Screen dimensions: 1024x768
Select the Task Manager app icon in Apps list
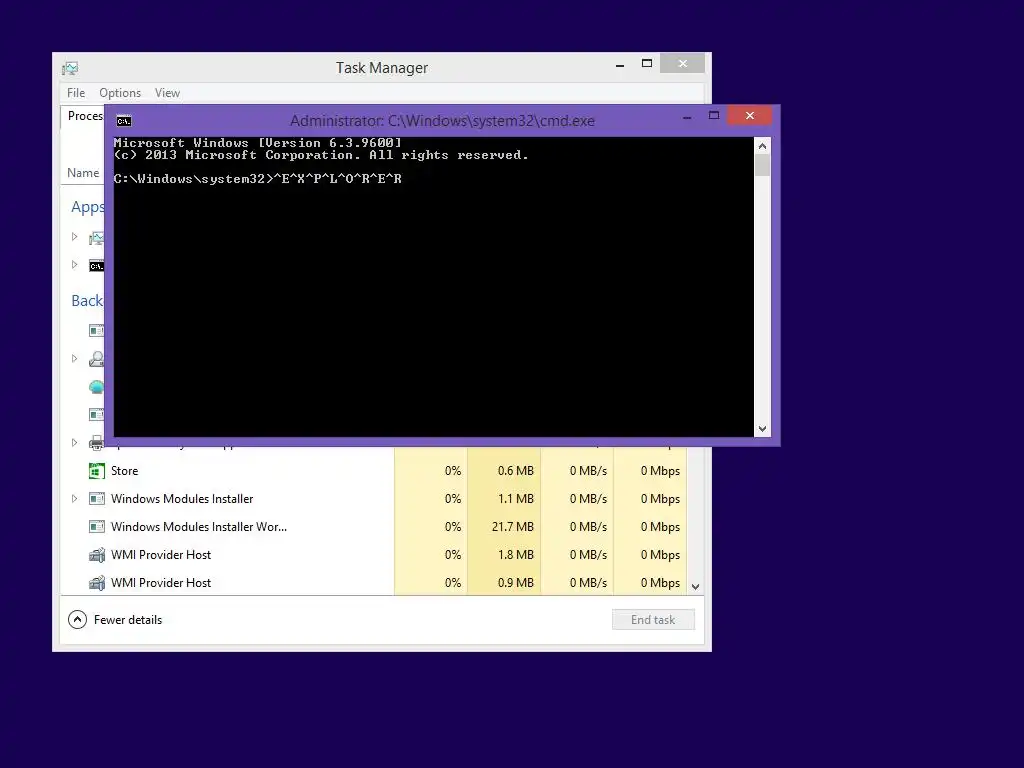click(x=97, y=238)
